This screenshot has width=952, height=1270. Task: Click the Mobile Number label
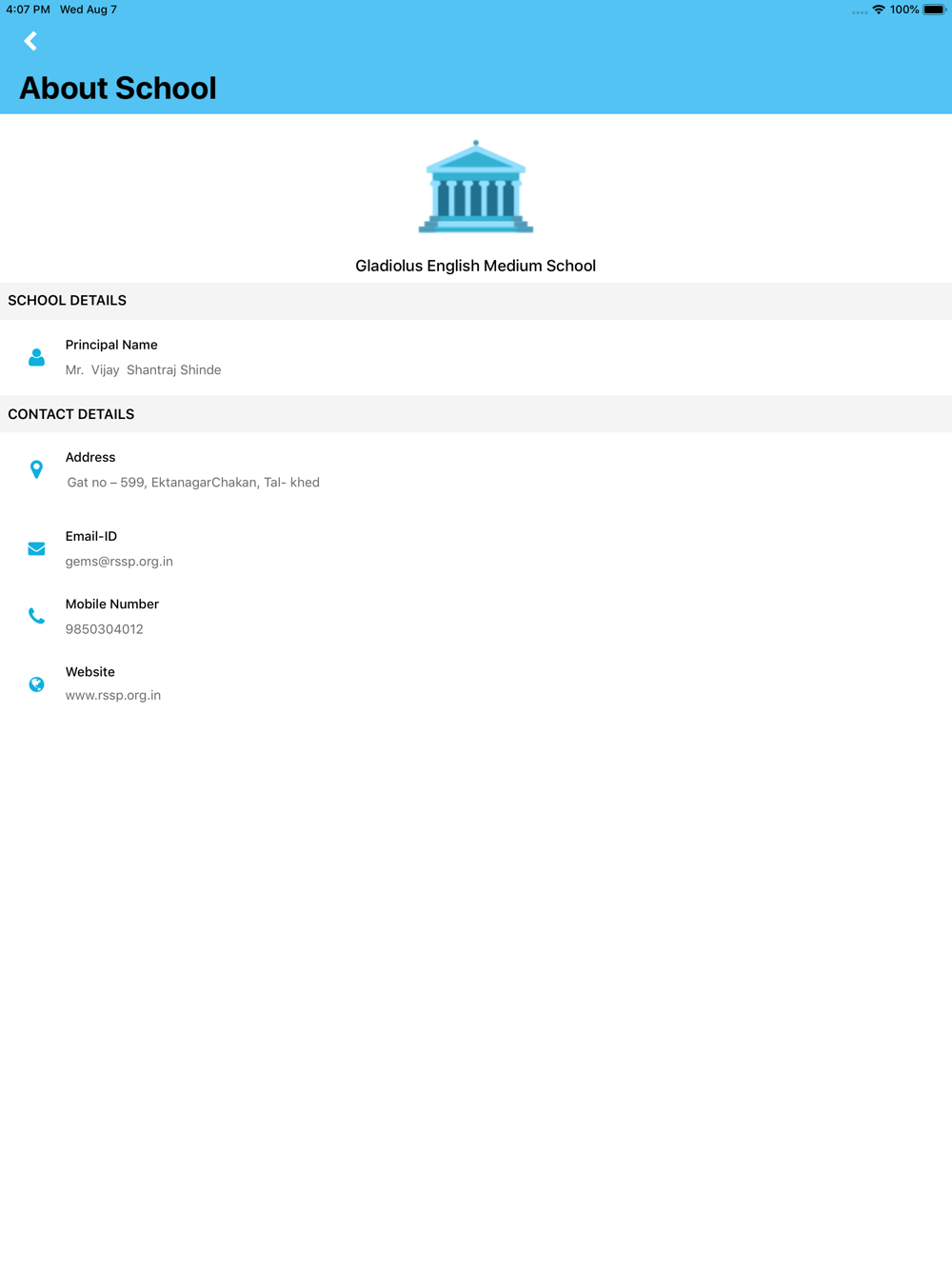point(112,604)
